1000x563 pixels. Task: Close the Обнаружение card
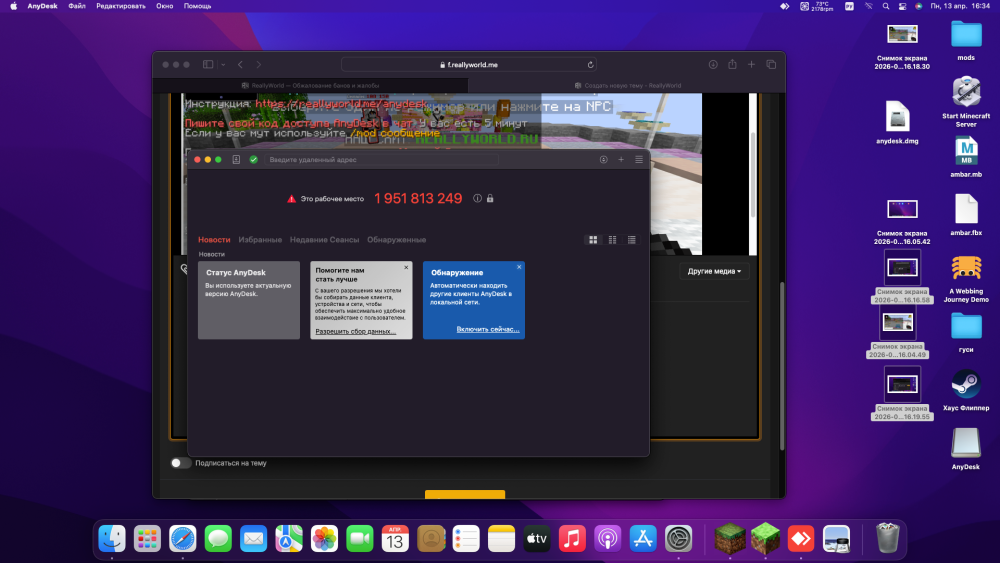tap(519, 267)
